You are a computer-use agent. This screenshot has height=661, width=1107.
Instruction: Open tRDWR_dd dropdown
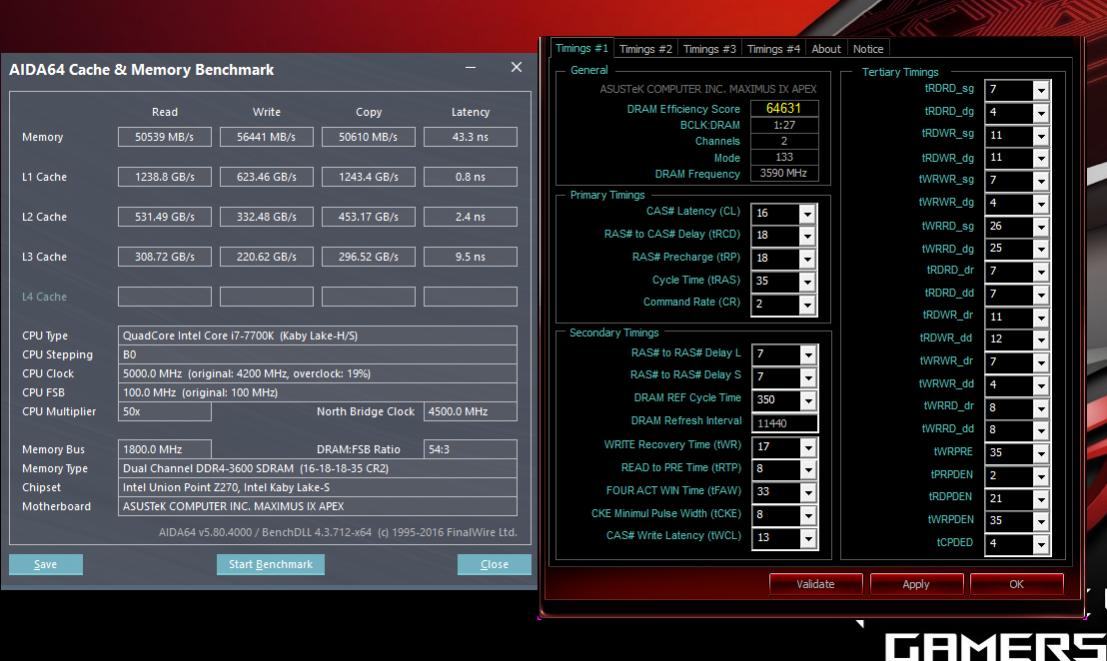(1041, 340)
